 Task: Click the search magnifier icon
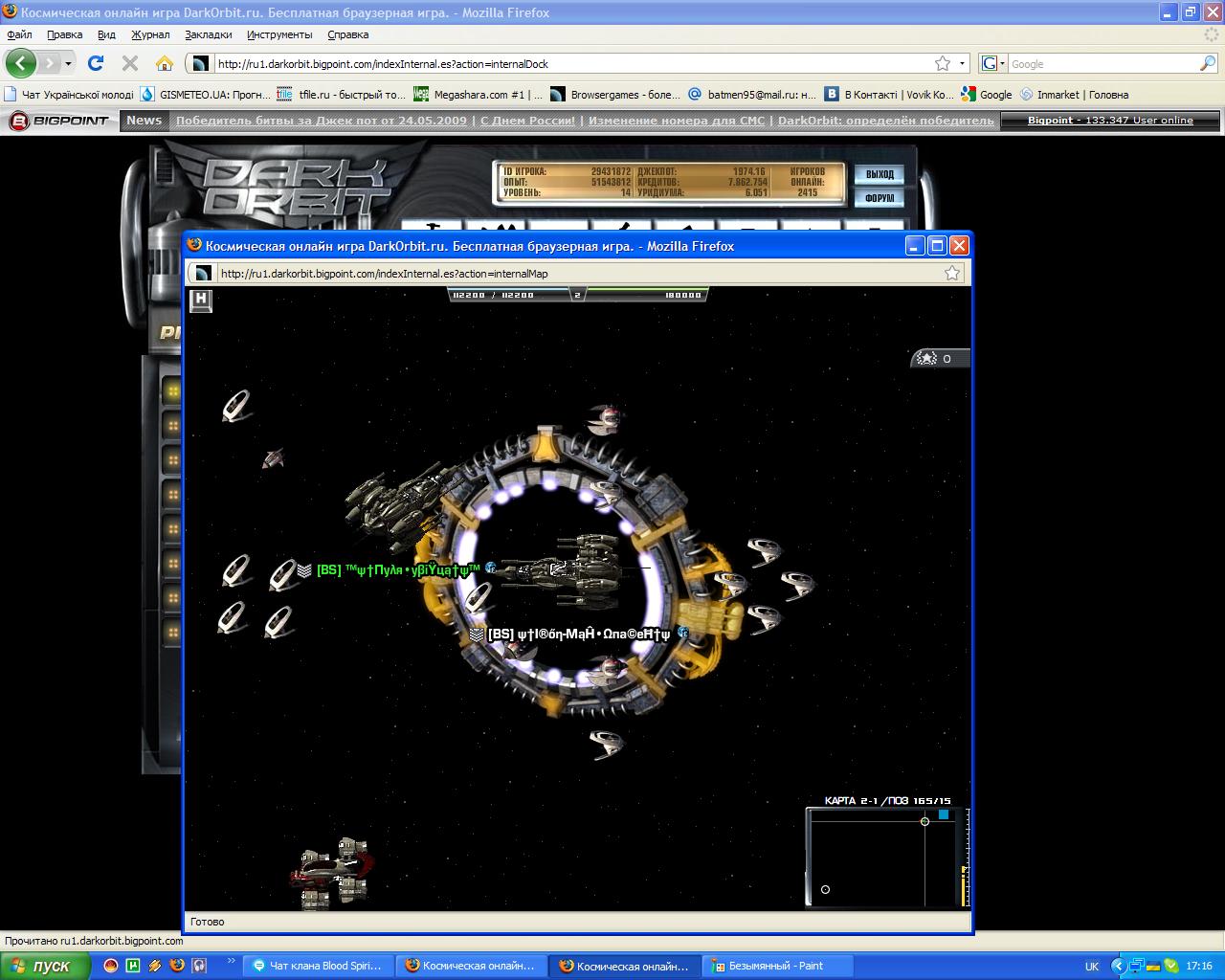(x=1208, y=64)
